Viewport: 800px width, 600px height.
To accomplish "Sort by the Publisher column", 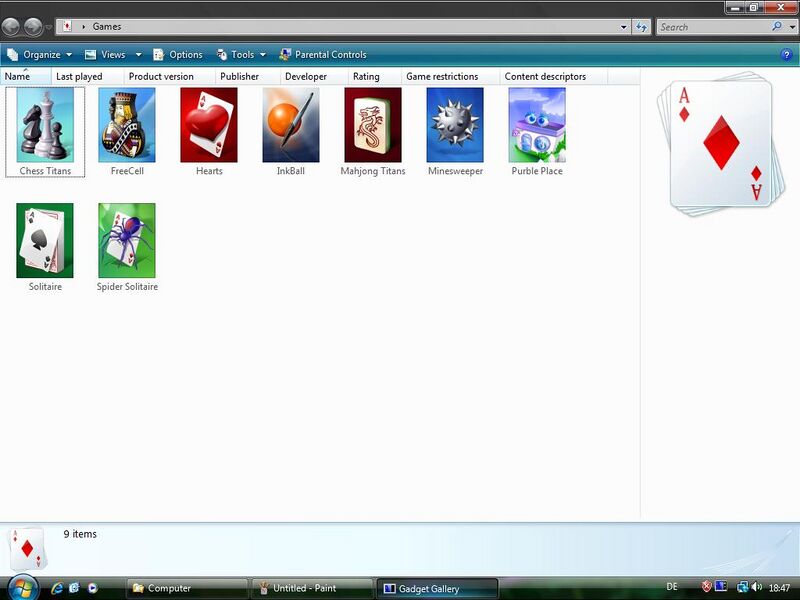I will pyautogui.click(x=248, y=77).
